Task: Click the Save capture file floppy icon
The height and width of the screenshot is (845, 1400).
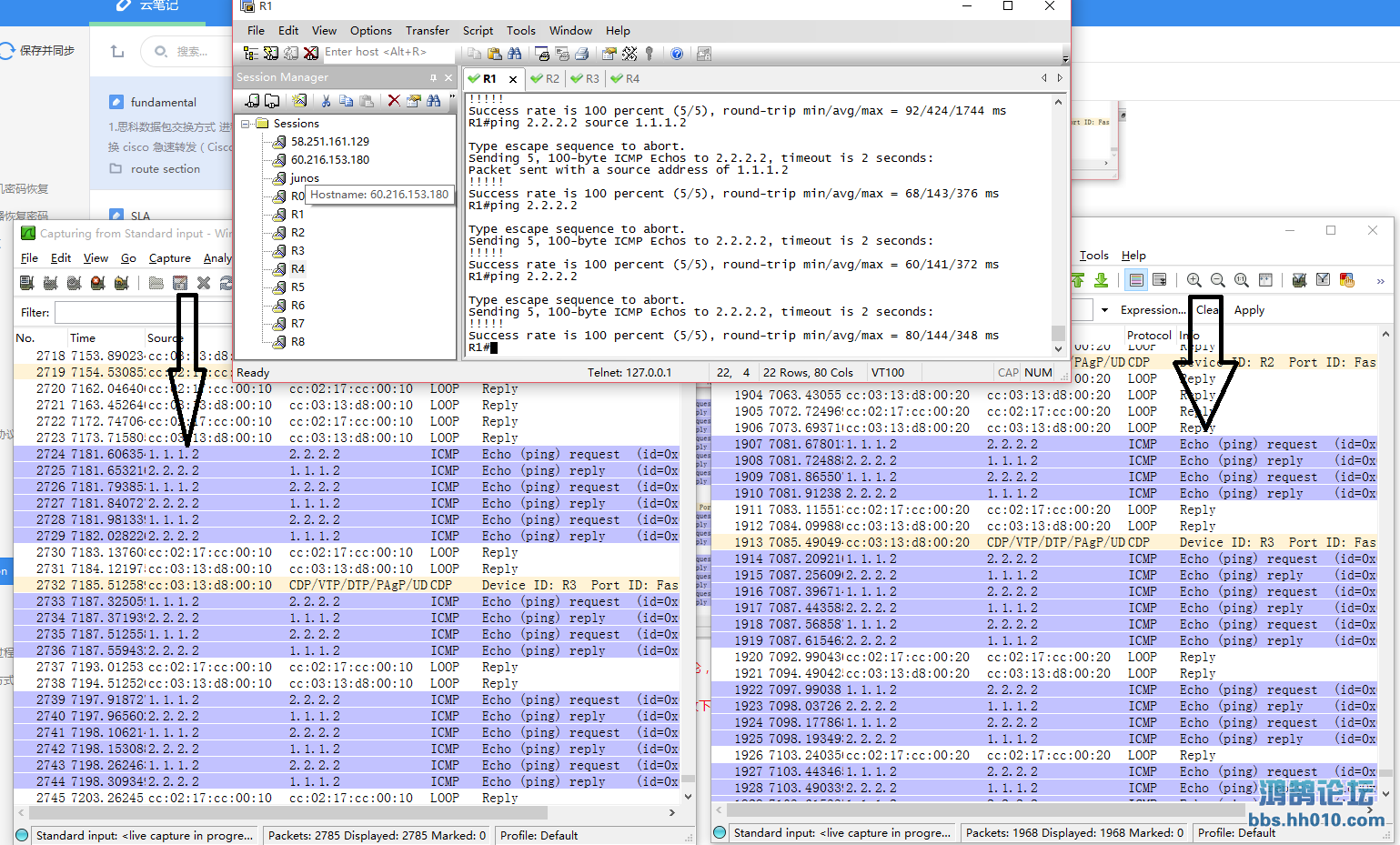Action: pyautogui.click(x=180, y=283)
